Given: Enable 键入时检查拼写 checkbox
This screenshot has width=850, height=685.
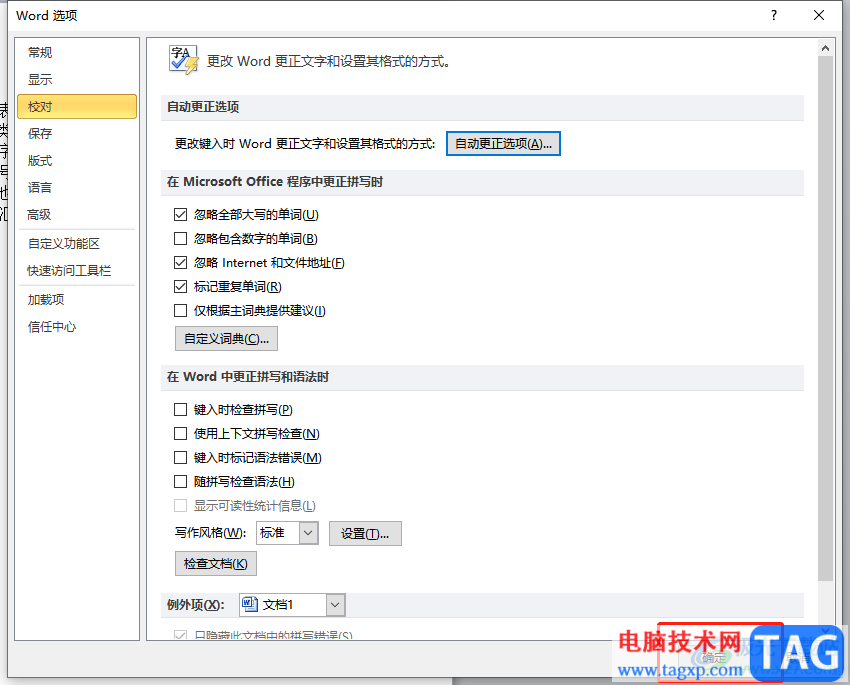Looking at the screenshot, I should pos(181,410).
